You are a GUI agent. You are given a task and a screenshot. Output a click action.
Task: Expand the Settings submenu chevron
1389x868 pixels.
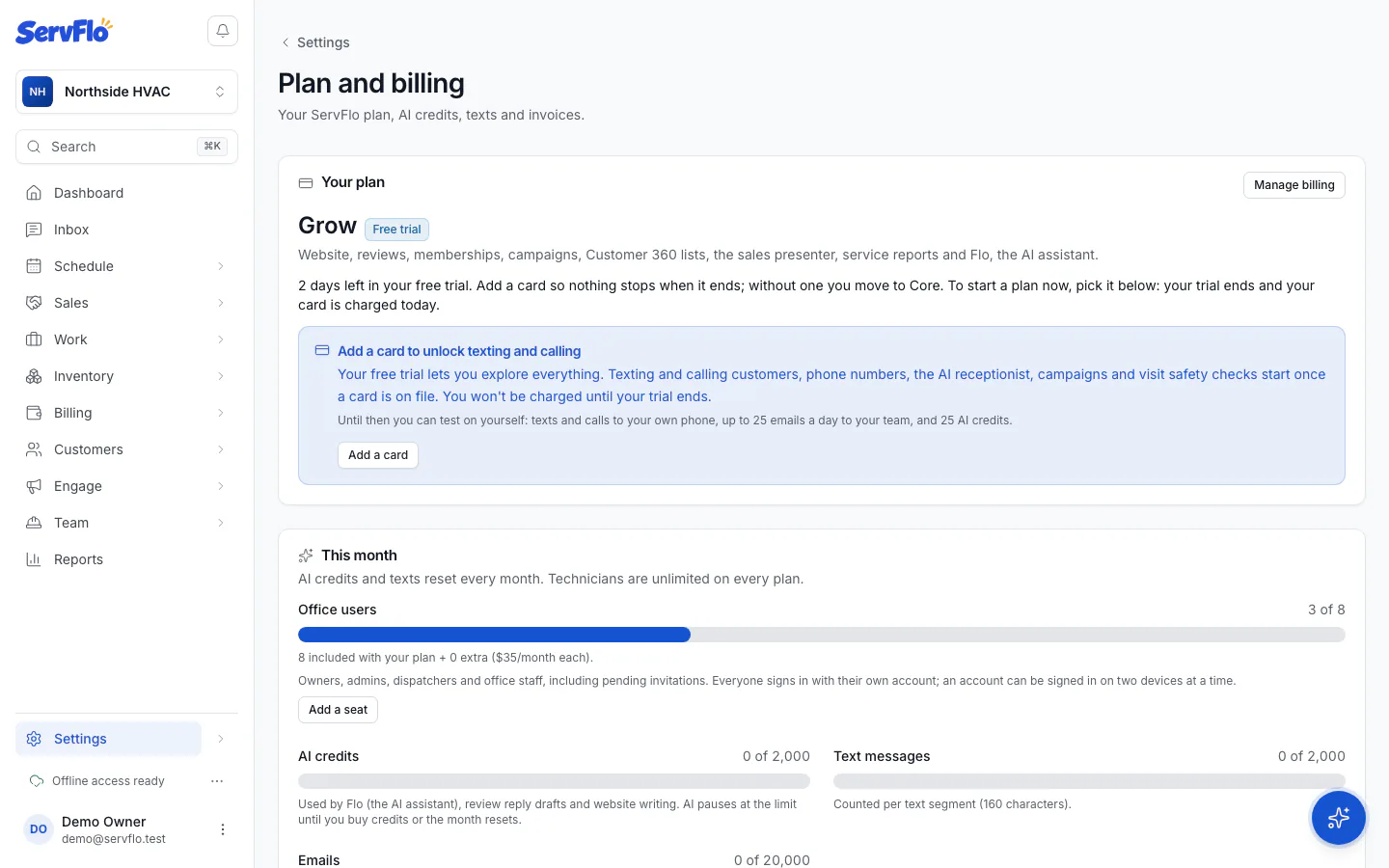click(x=221, y=739)
